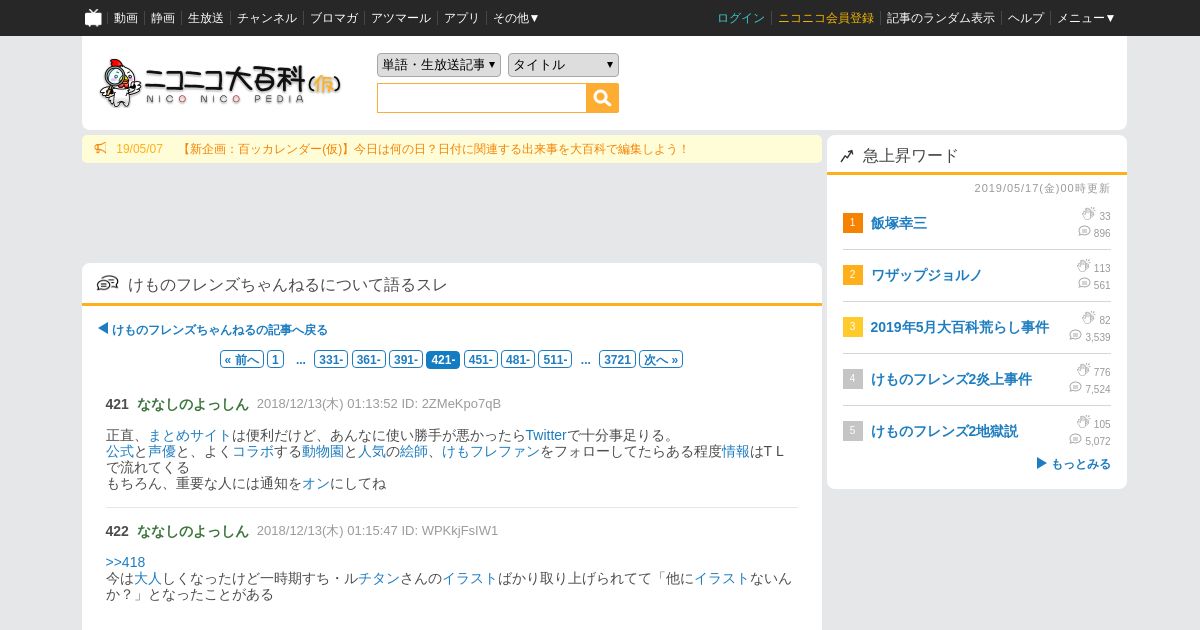
Task: Click the « 前へ pagination button
Action: [242, 360]
